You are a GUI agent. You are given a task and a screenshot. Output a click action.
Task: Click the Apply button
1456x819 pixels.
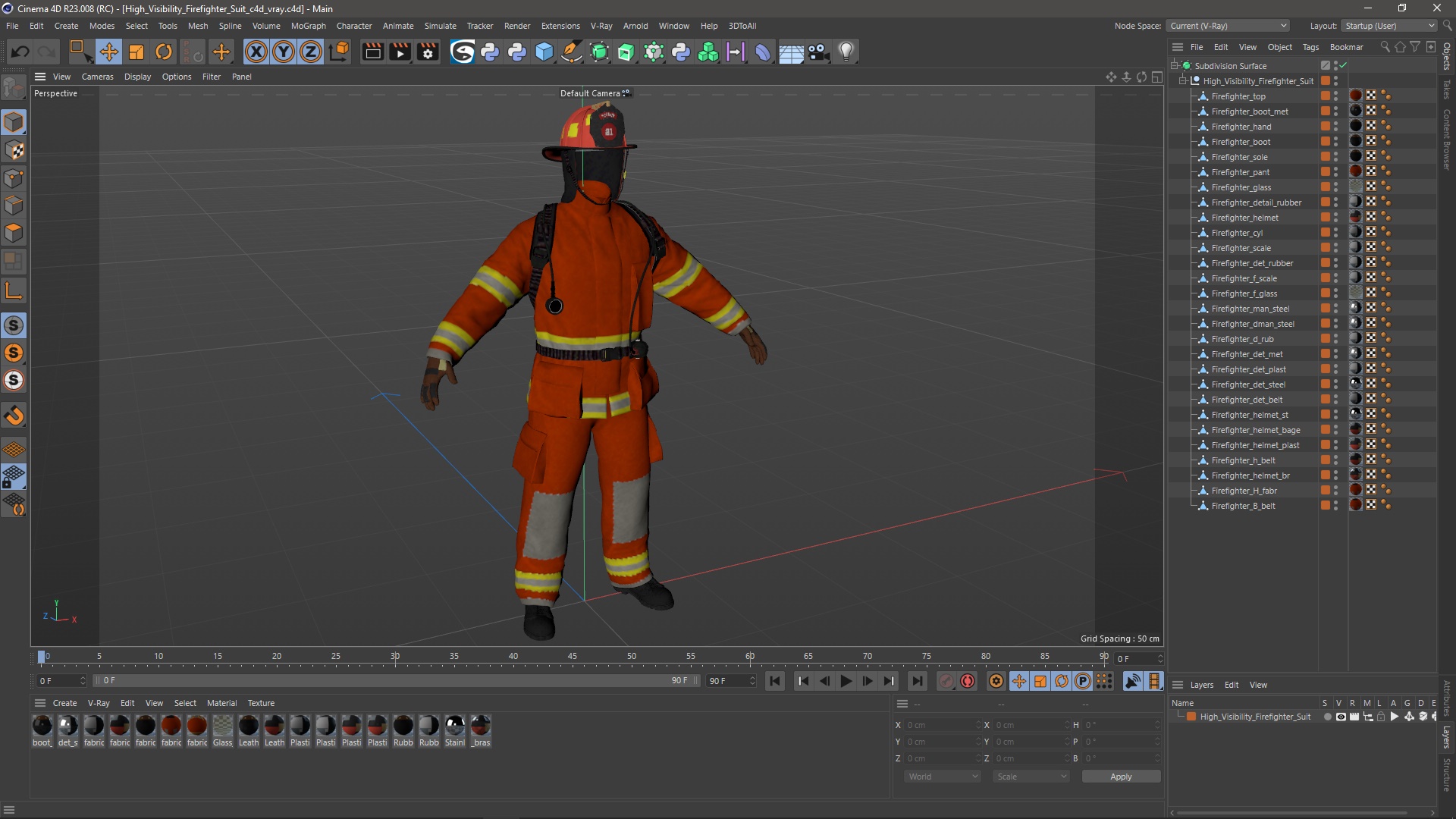point(1121,777)
